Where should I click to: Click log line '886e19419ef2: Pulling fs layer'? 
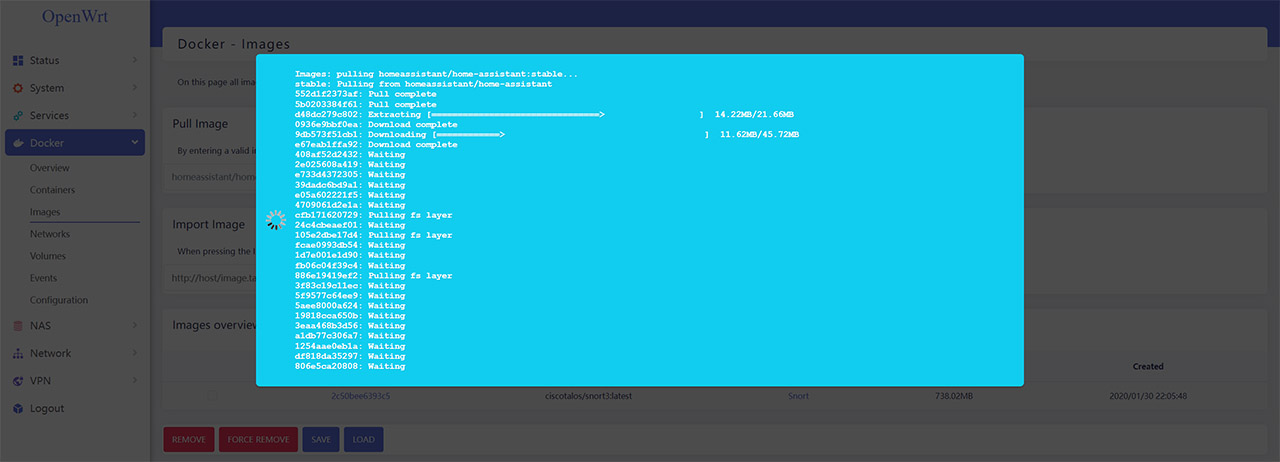373,276
